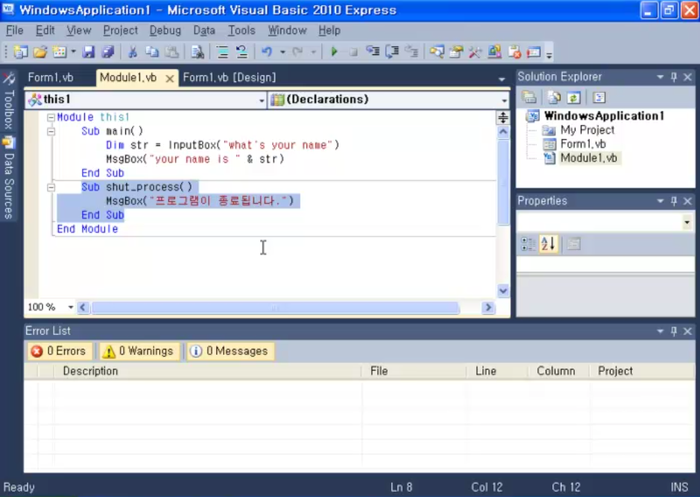Close the Module1.vb tab
The height and width of the screenshot is (497, 700).
click(170, 79)
